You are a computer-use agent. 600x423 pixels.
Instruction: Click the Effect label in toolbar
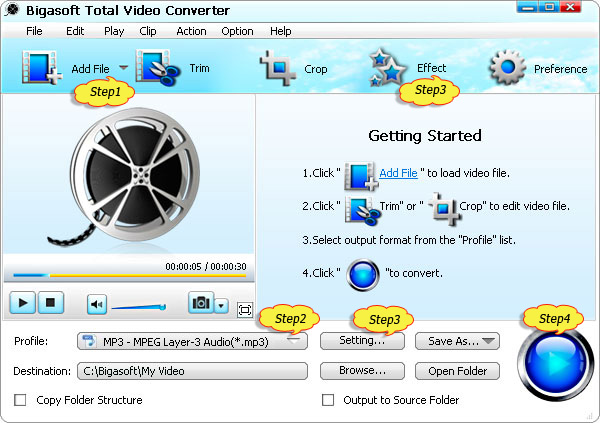coord(431,68)
